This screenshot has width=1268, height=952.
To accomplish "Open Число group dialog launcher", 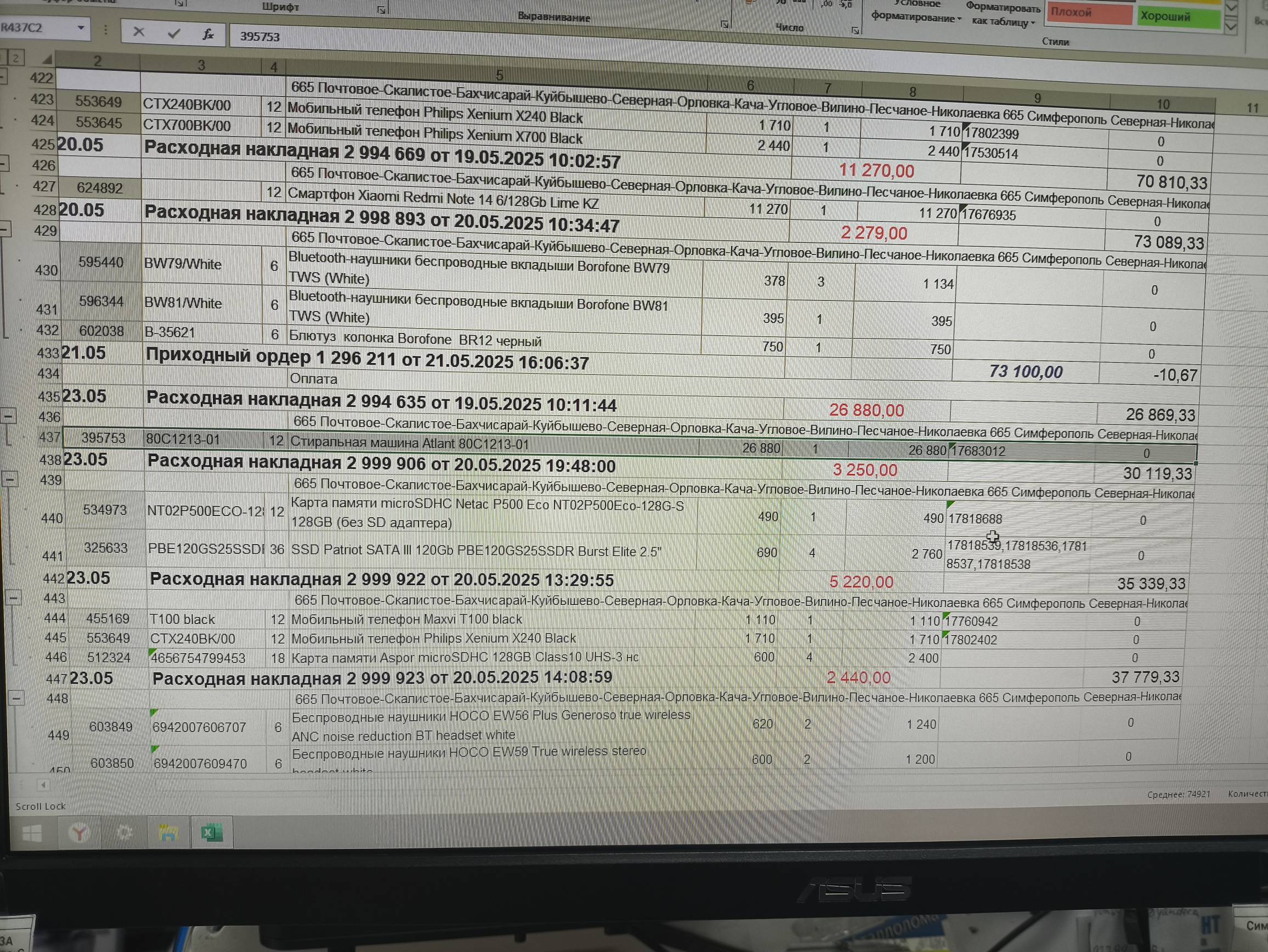I will [x=854, y=30].
